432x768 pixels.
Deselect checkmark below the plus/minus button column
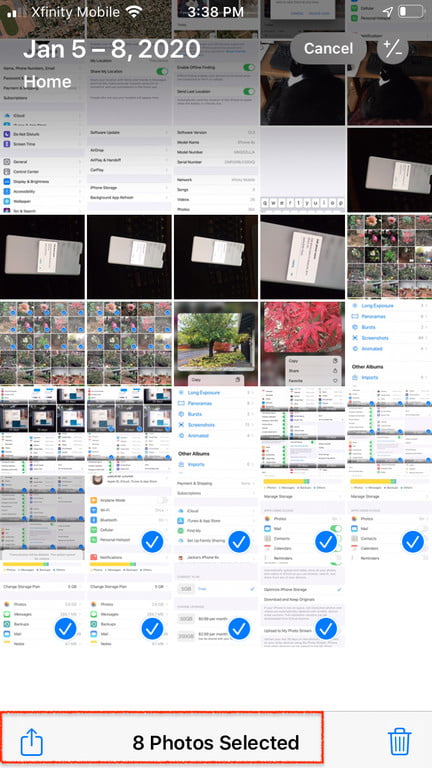[x=413, y=542]
